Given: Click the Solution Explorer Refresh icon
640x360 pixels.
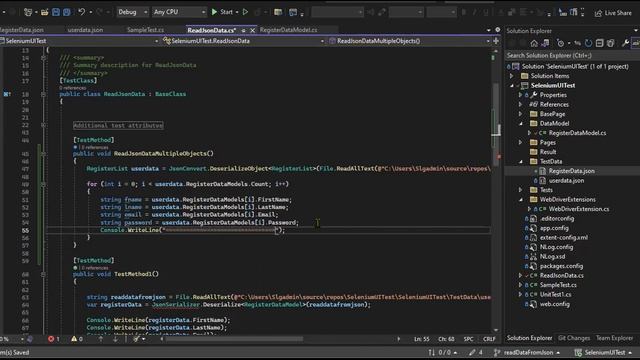Looking at the screenshot, I should click(588, 43).
